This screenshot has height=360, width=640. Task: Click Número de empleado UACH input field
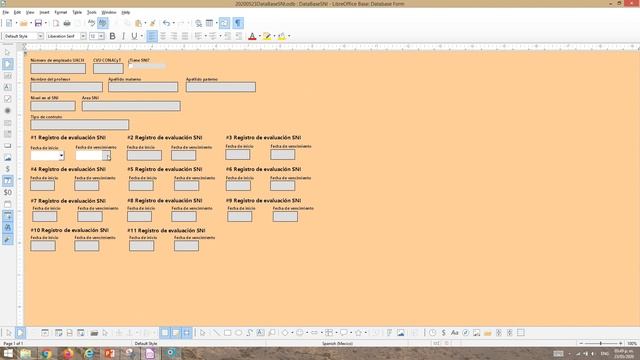tap(58, 68)
